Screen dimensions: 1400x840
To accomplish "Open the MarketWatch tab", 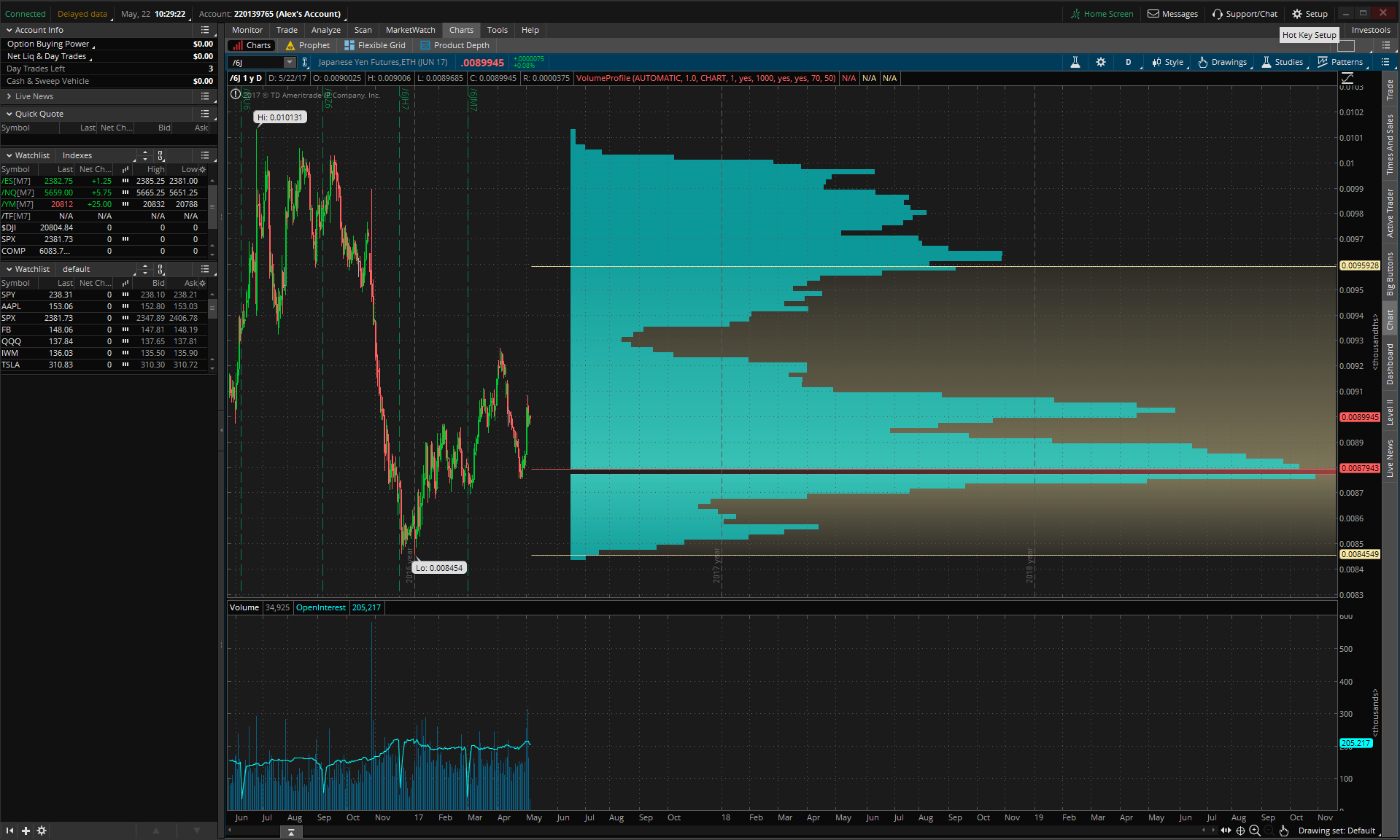I will coord(411,30).
